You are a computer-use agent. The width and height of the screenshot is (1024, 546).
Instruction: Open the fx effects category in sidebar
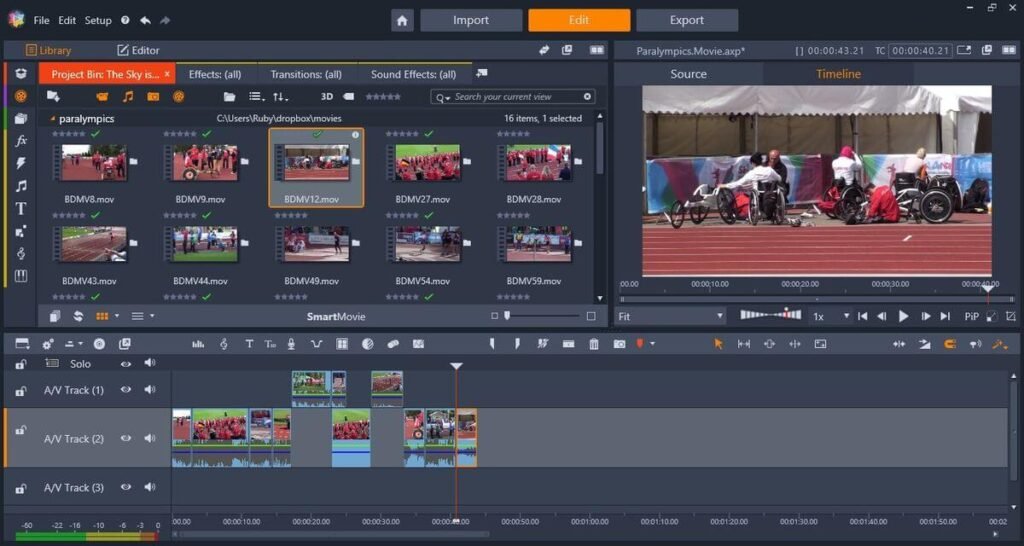(21, 140)
